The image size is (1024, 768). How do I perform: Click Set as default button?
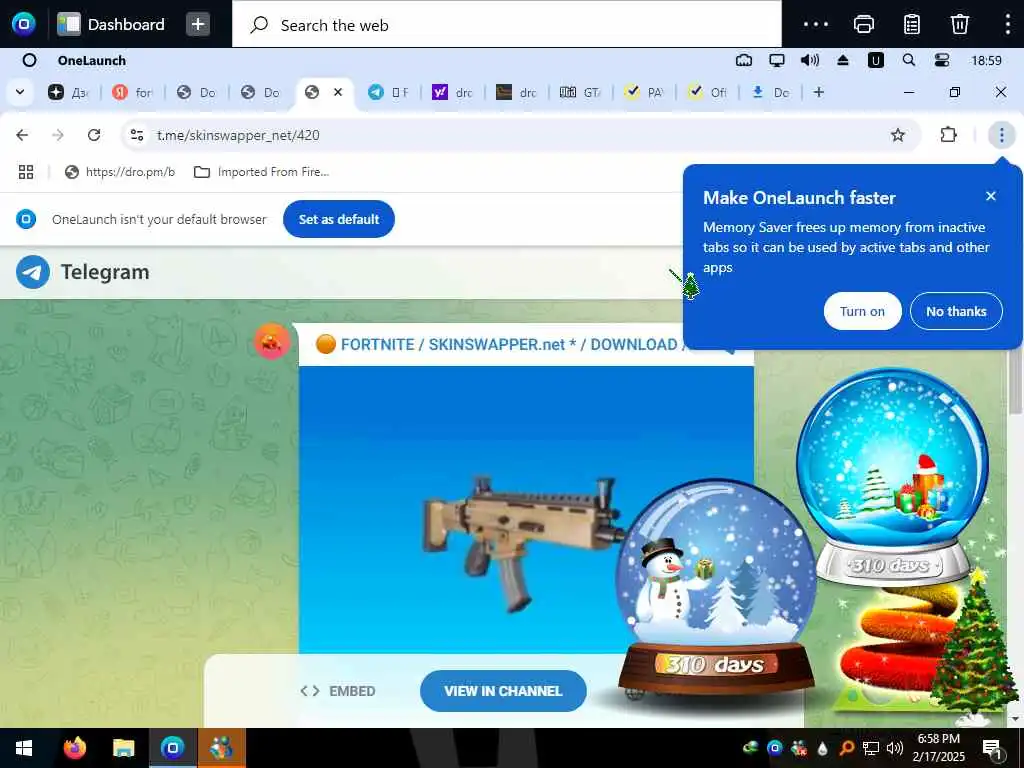339,219
